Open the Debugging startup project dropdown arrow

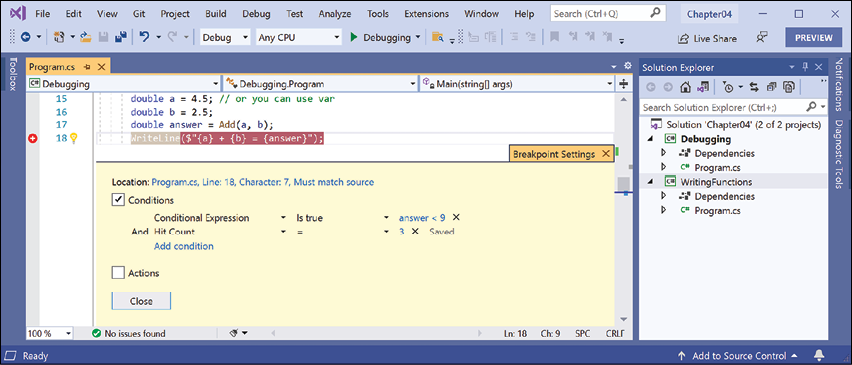418,37
